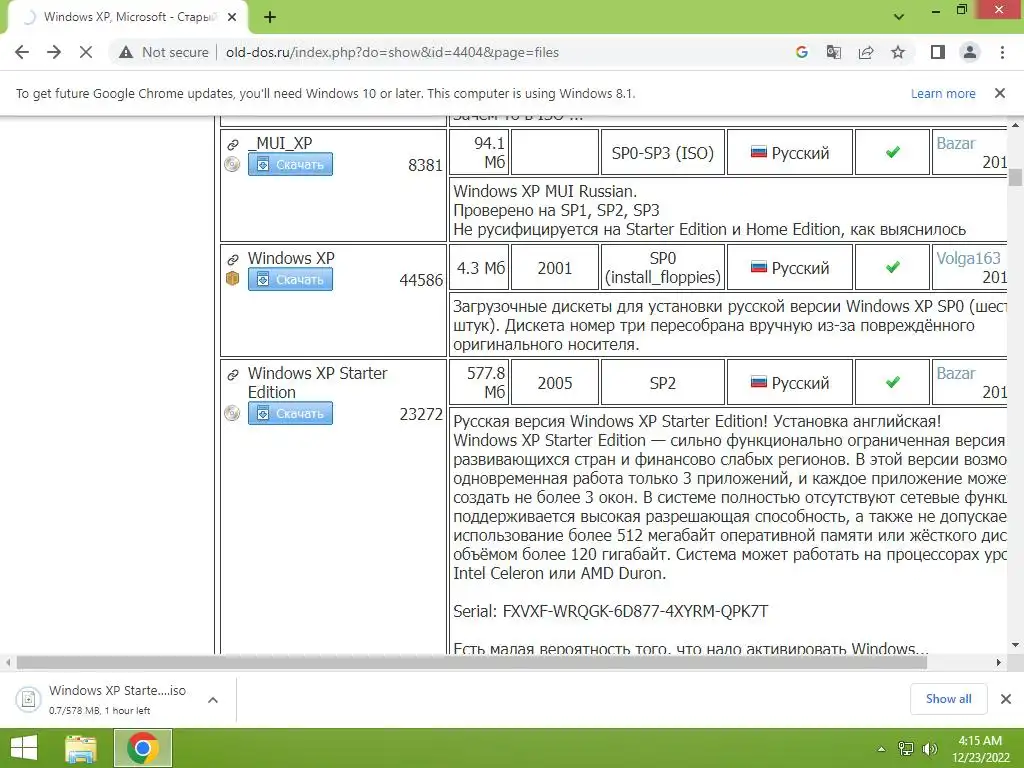Viewport: 1024px width, 768px height.
Task: Go back to previous page
Action: [22, 52]
